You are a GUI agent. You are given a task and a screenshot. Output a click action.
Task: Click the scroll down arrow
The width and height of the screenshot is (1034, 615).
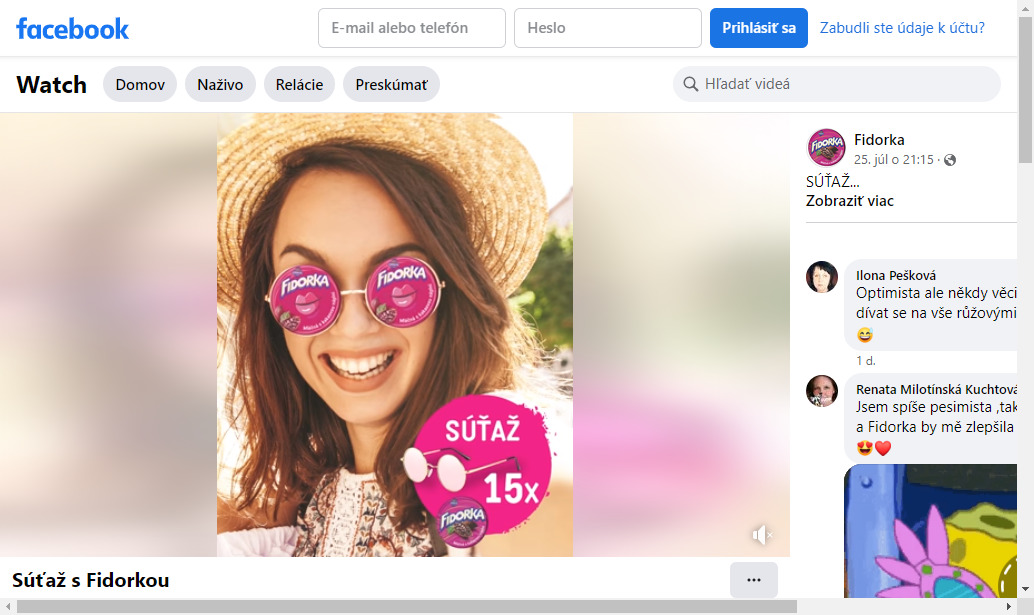(1025, 589)
